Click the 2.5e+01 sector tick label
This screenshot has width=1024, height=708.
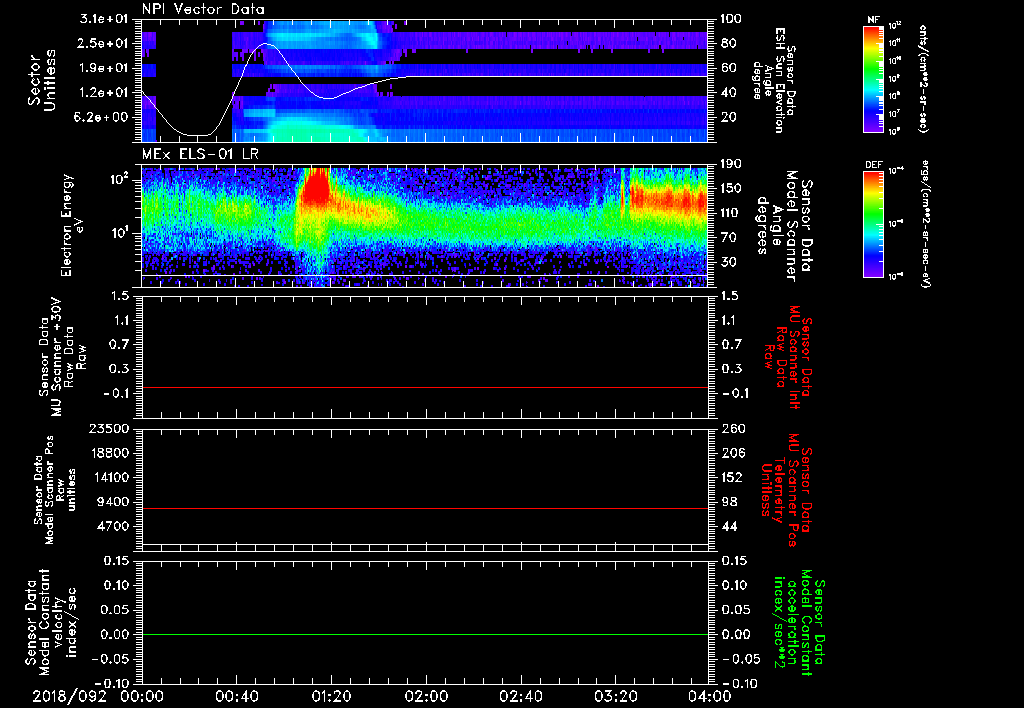point(106,43)
